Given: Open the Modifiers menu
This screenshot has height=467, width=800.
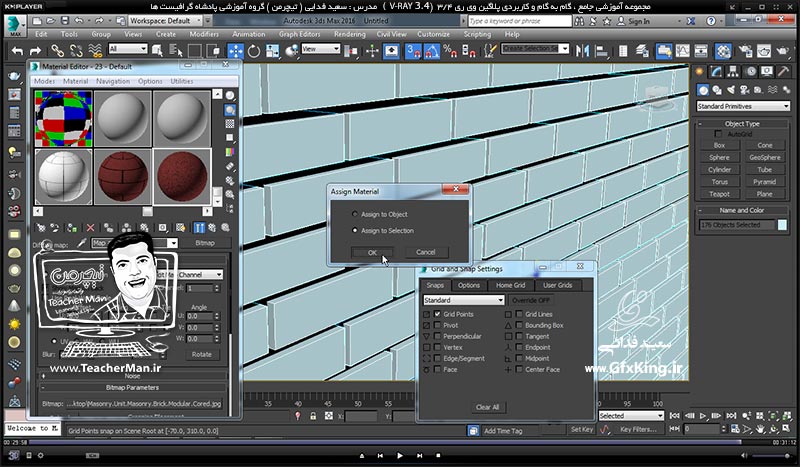Looking at the screenshot, I should point(204,34).
